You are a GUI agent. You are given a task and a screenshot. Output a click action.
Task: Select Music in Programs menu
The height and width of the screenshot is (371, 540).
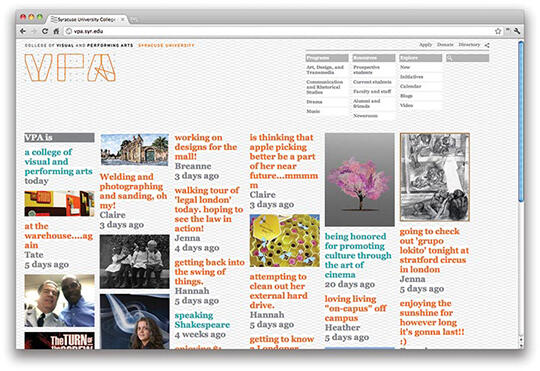pyautogui.click(x=313, y=111)
